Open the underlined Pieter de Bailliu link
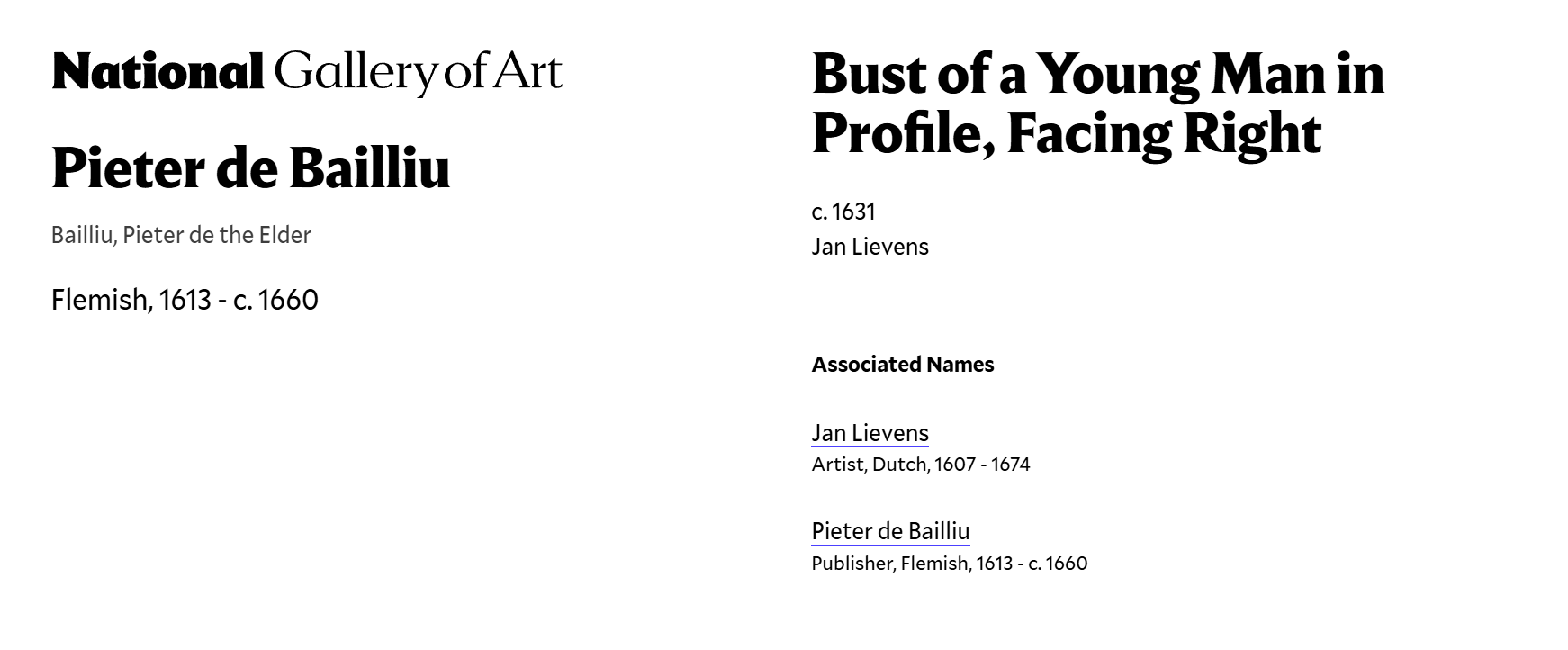 (890, 531)
